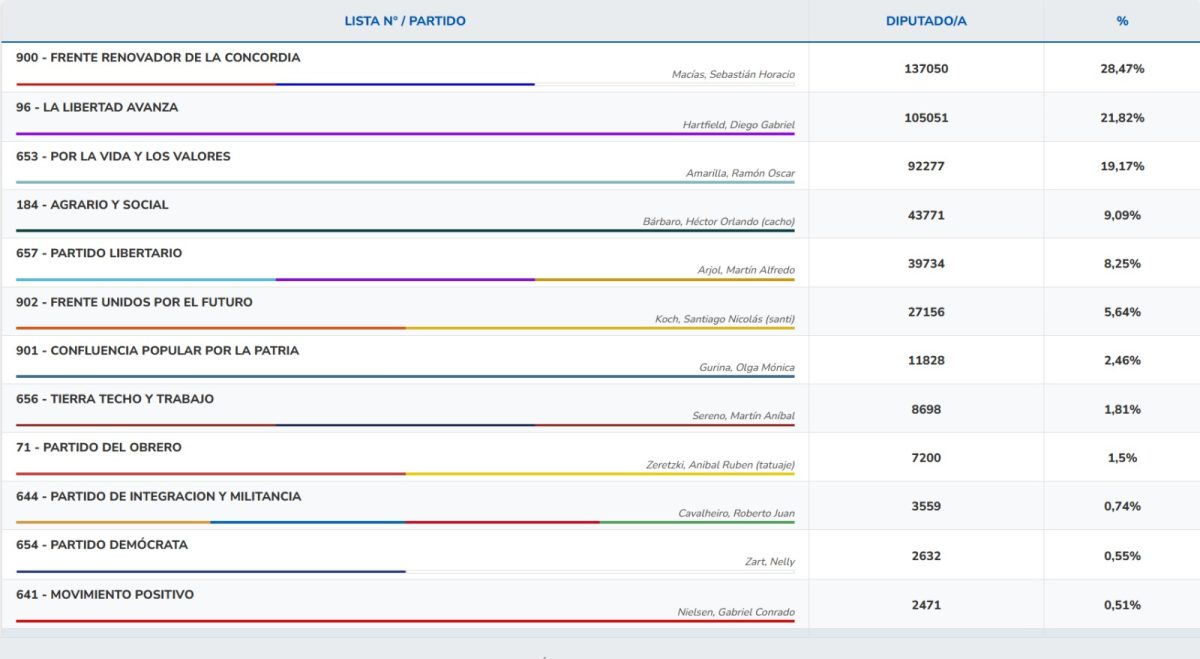Click the DIPUTADO/A column header
Screen dimensions: 1200x659
(x=925, y=21)
